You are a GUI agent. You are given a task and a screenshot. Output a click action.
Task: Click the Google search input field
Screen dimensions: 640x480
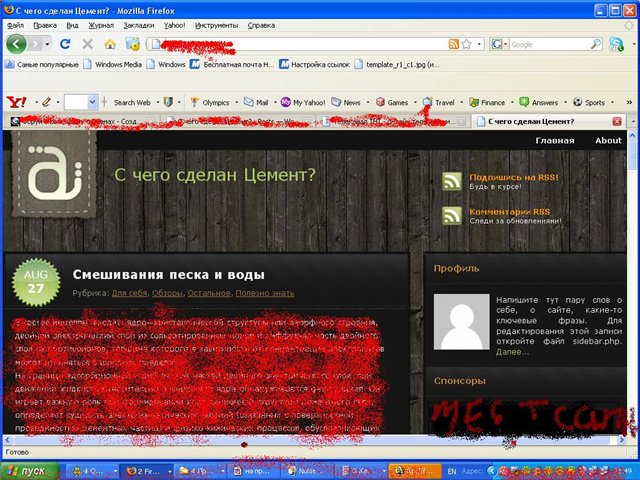point(548,44)
